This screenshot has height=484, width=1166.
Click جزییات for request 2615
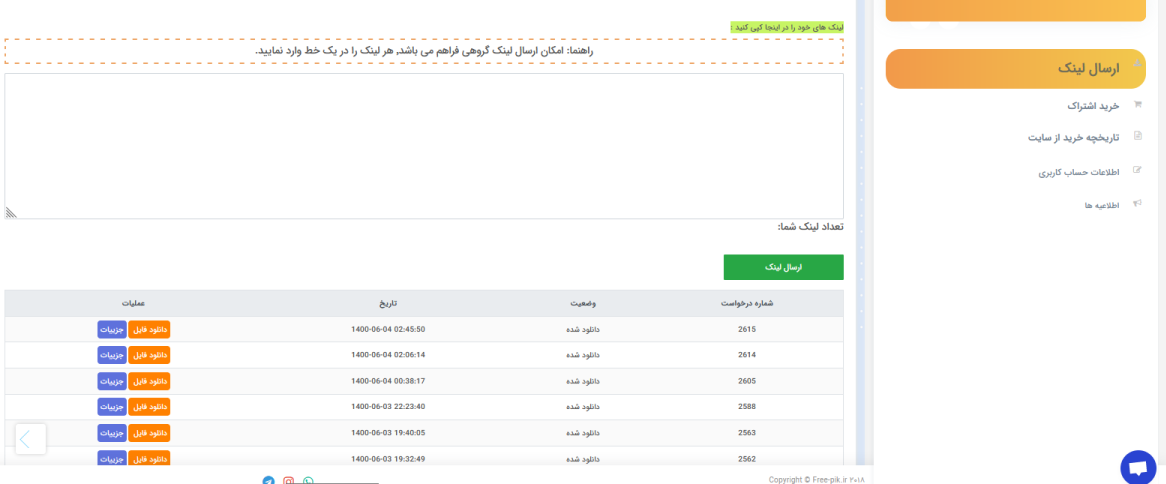pyautogui.click(x=112, y=329)
